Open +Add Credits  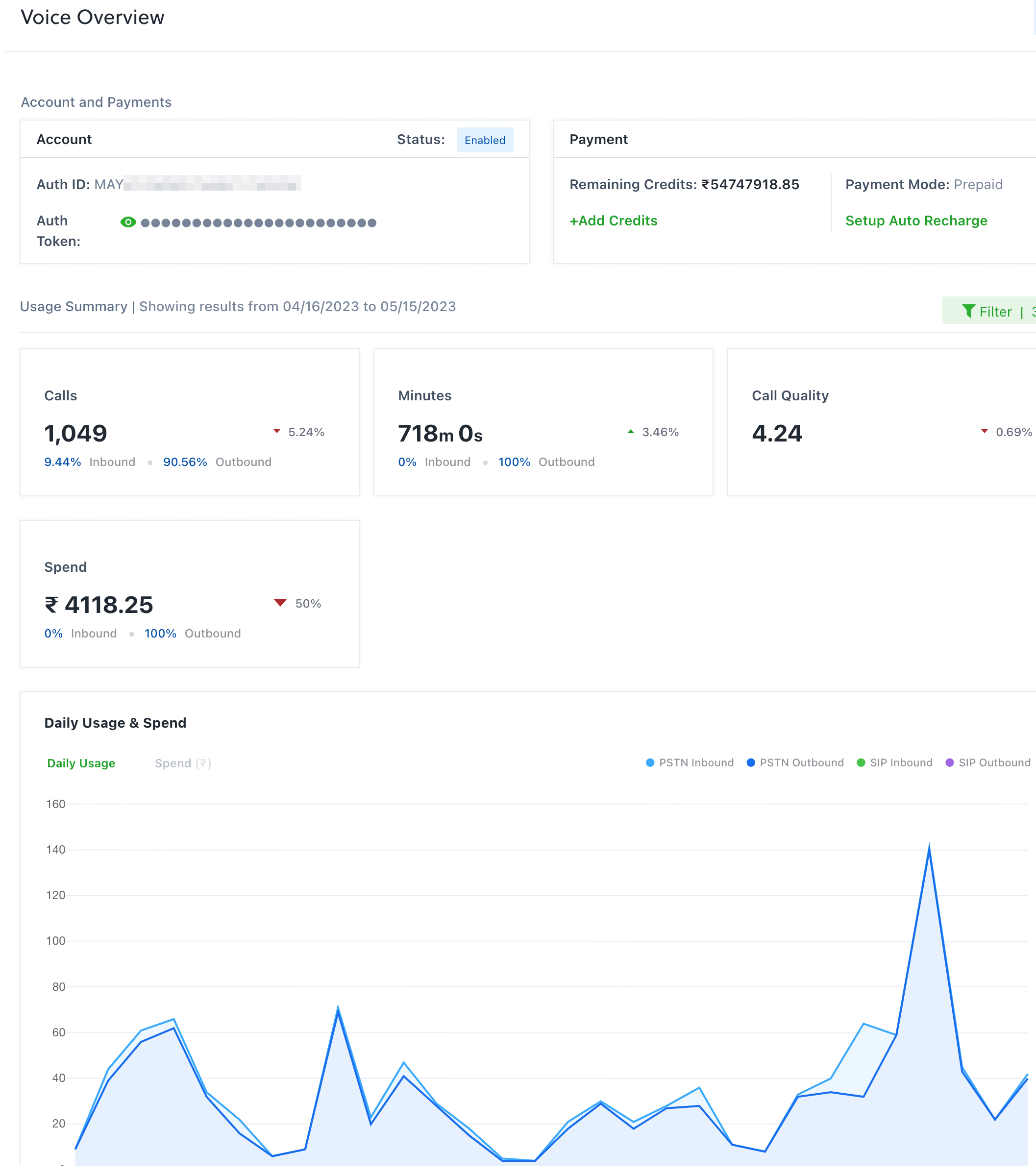pos(613,220)
